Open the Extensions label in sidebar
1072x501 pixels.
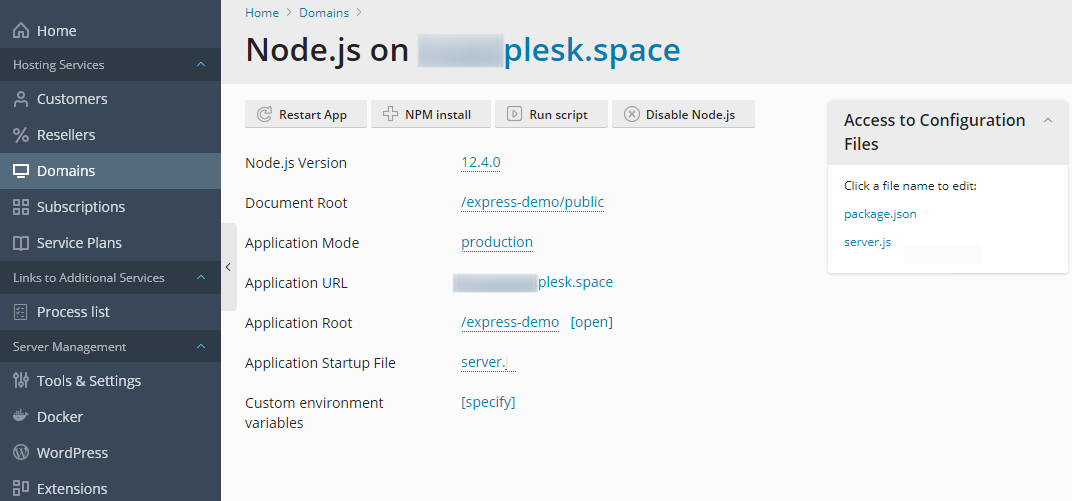coord(72,488)
